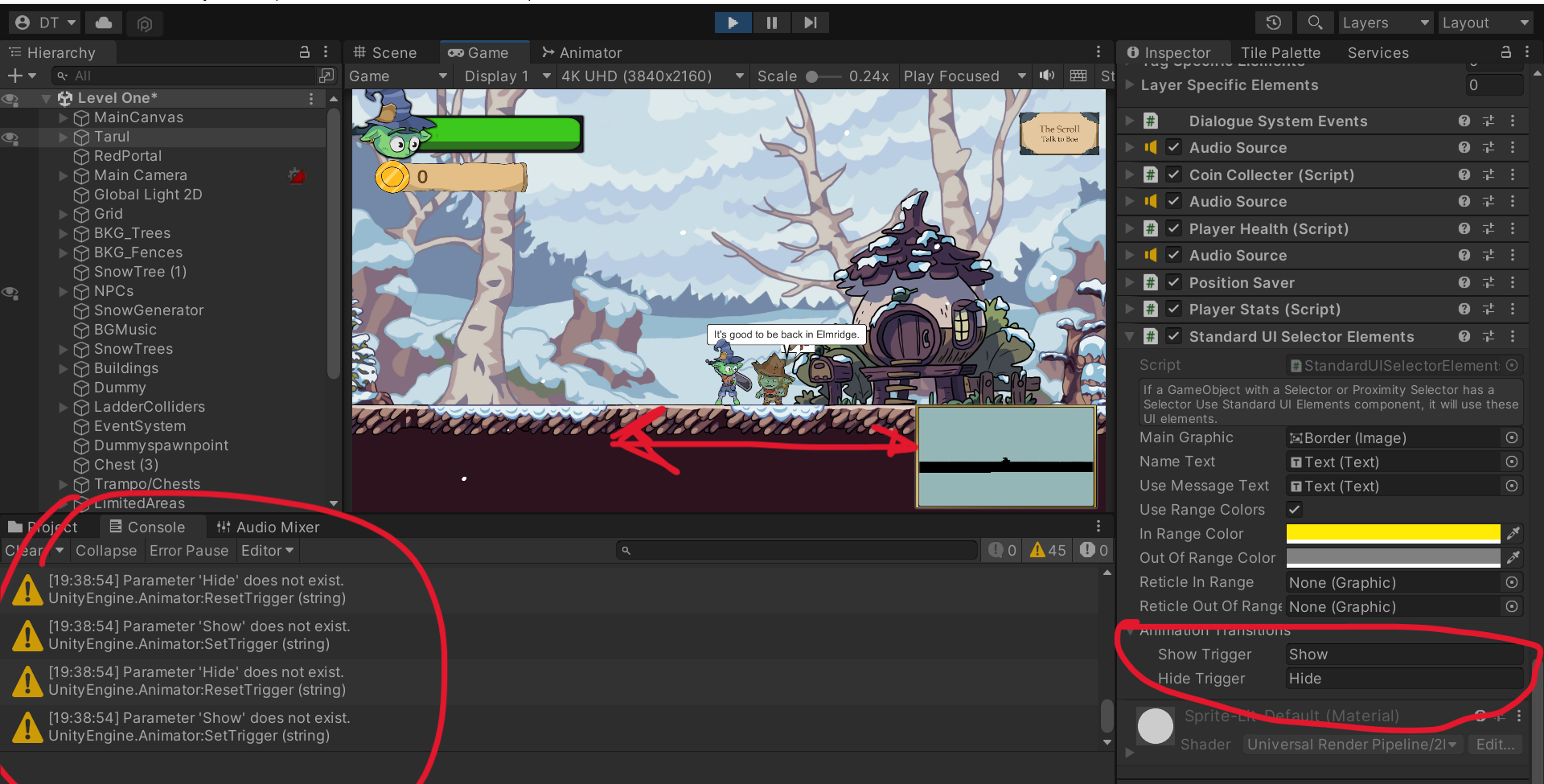Image resolution: width=1544 pixels, height=784 pixels.
Task: Open Console panel three-dot menu
Action: [x=1098, y=526]
